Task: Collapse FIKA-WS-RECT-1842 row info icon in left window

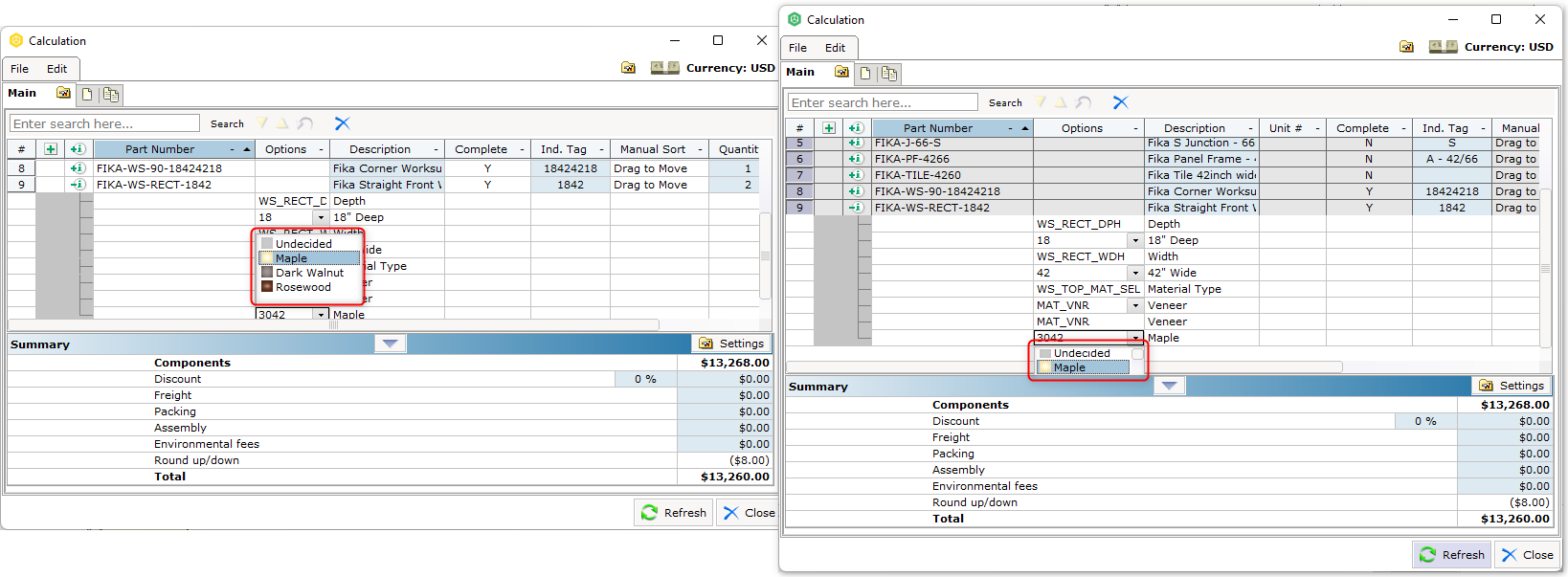Action: coord(78,185)
